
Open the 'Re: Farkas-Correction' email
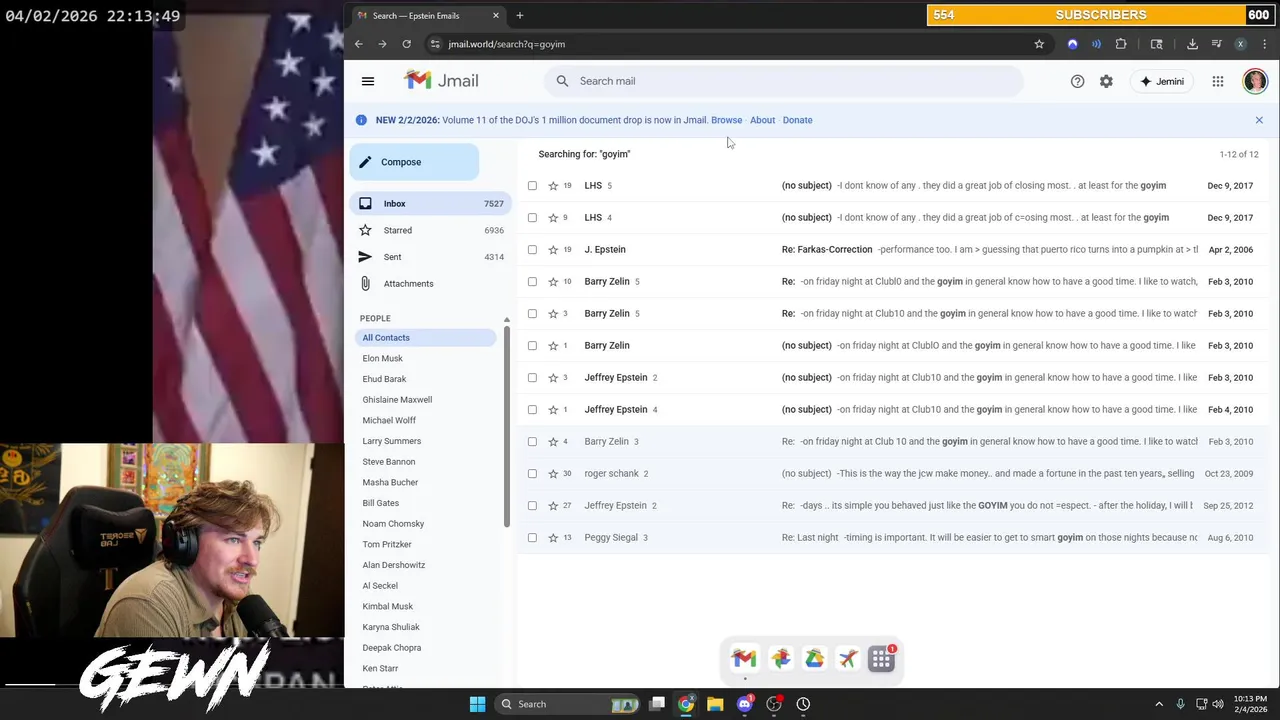892,250
